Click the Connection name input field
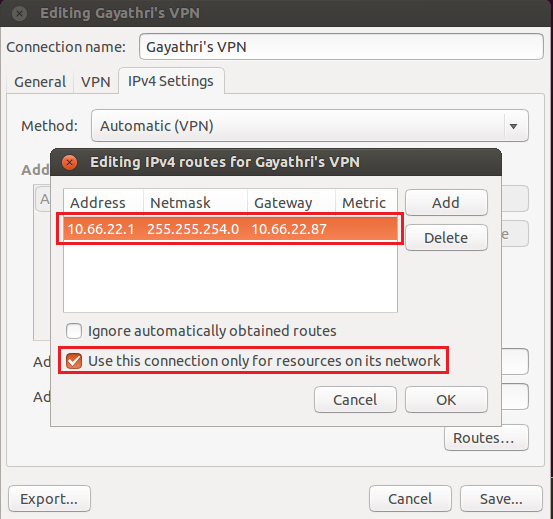 [341, 47]
